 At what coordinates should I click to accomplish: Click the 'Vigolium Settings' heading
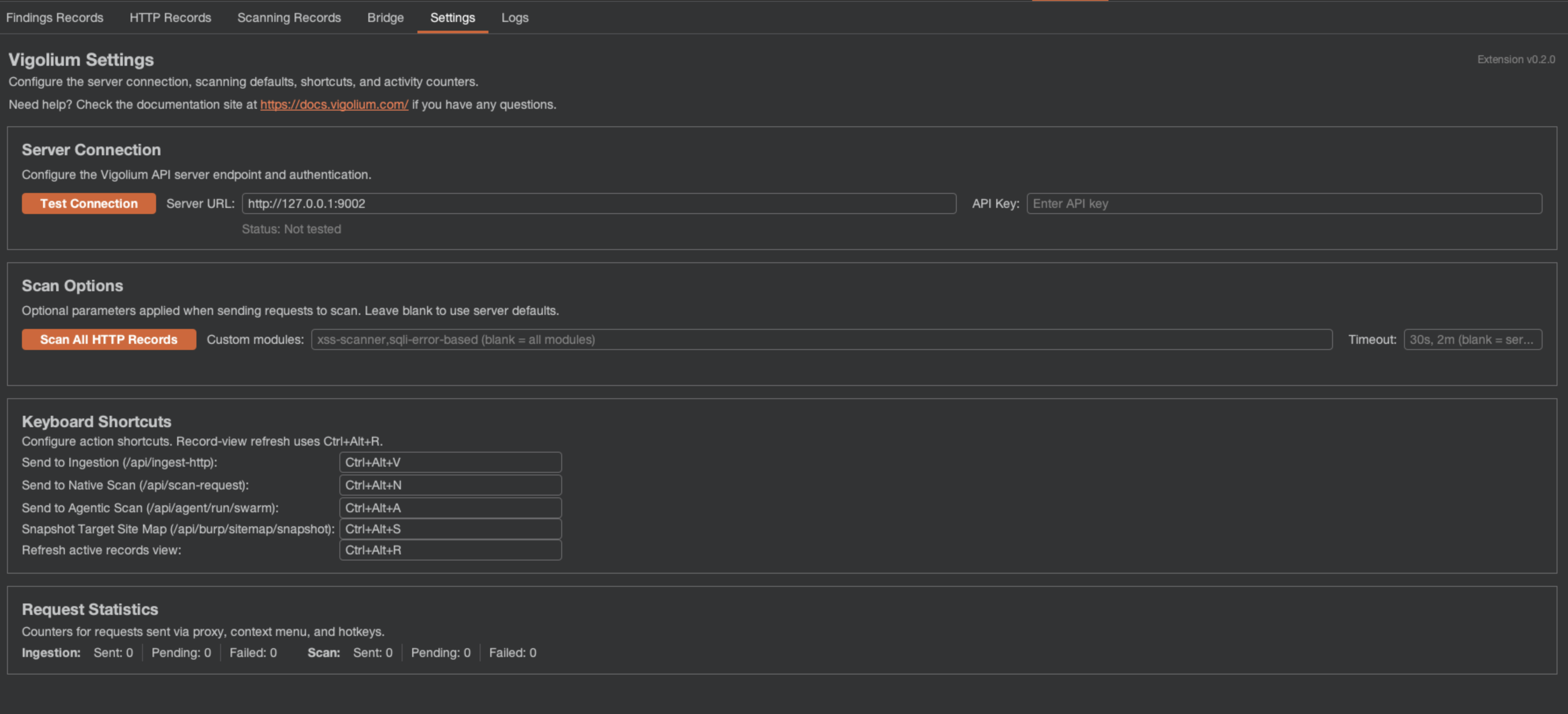[81, 60]
